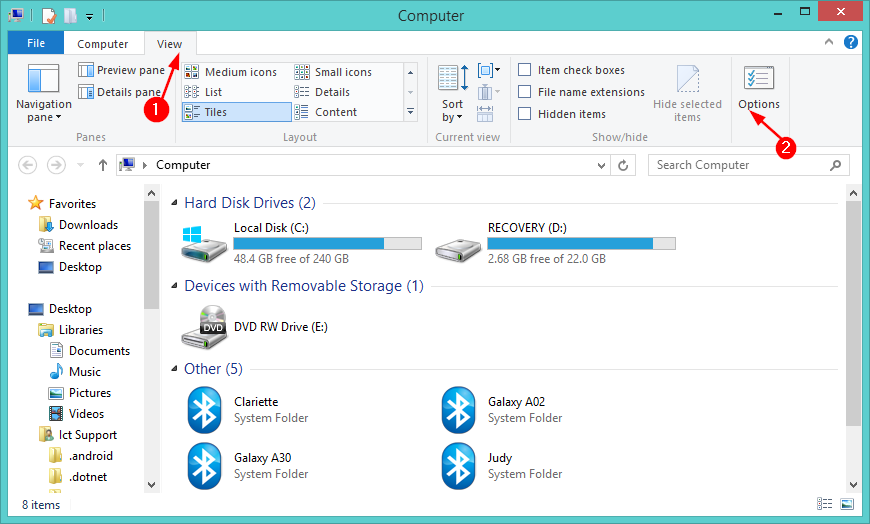The width and height of the screenshot is (870, 524).
Task: Select Ict Support folder in tree
Action: (78, 435)
